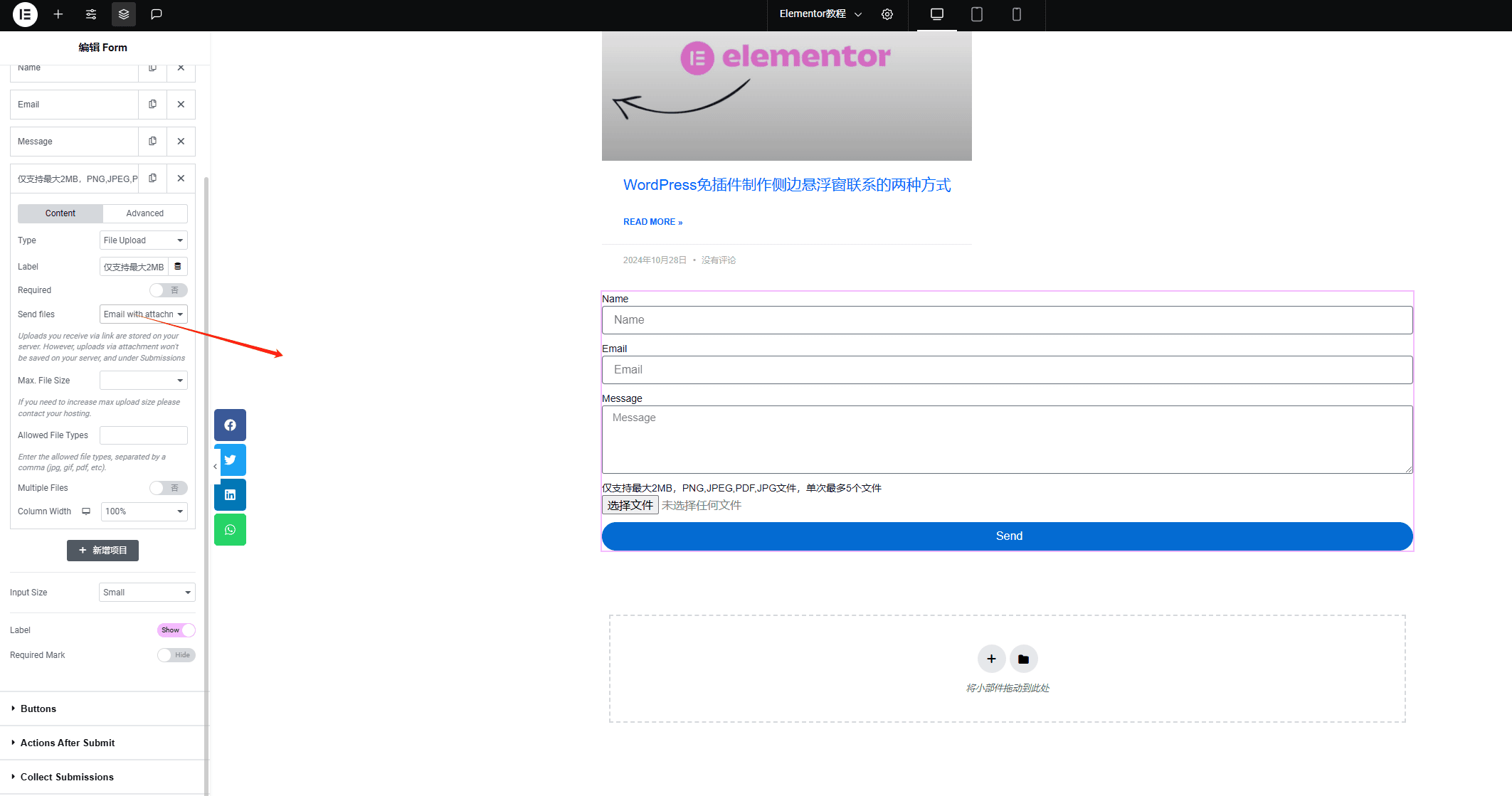
Task: Switch to tablet preview mode
Action: click(977, 14)
